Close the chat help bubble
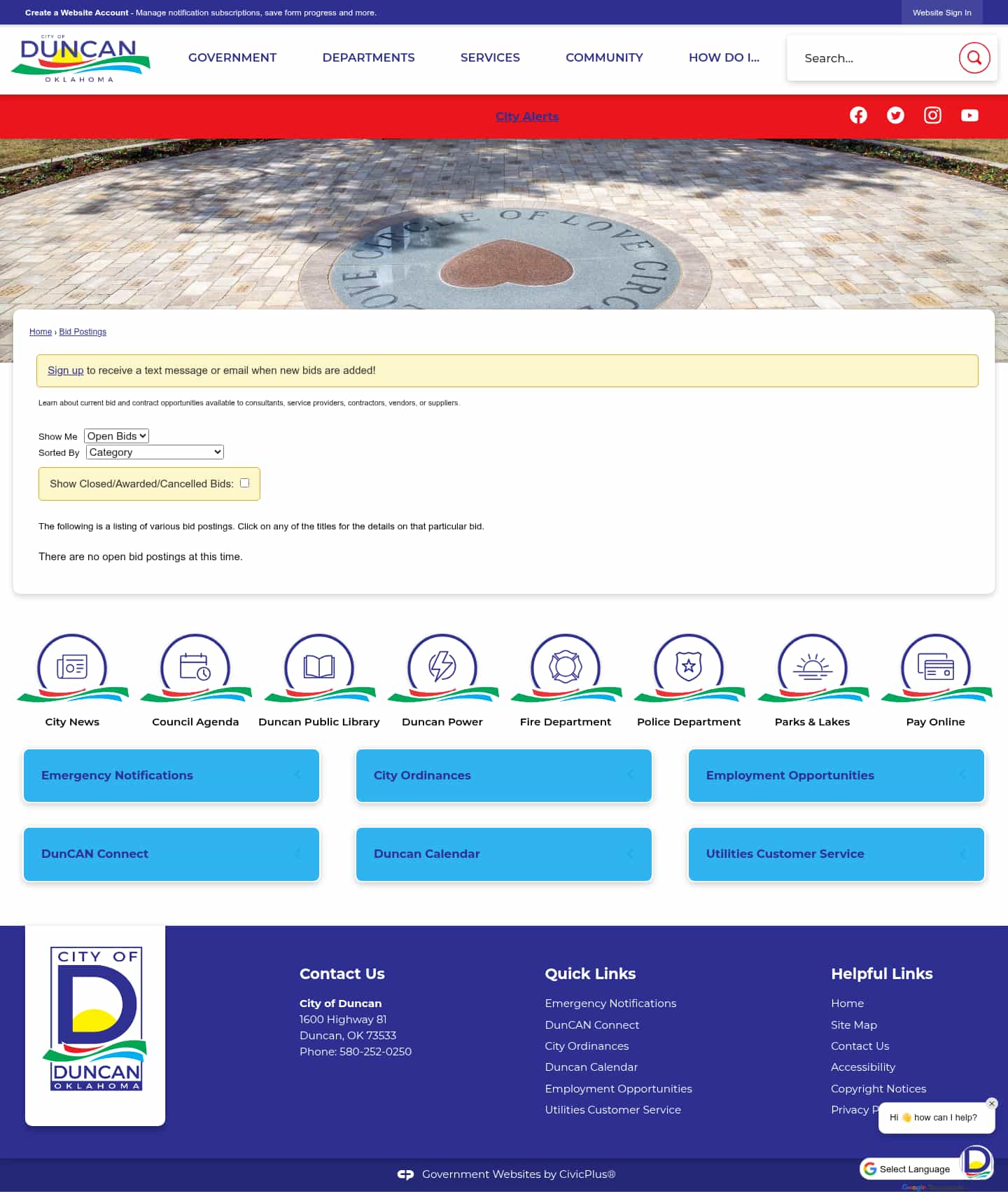Image resolution: width=1008 pixels, height=1194 pixels. pos(991,1104)
